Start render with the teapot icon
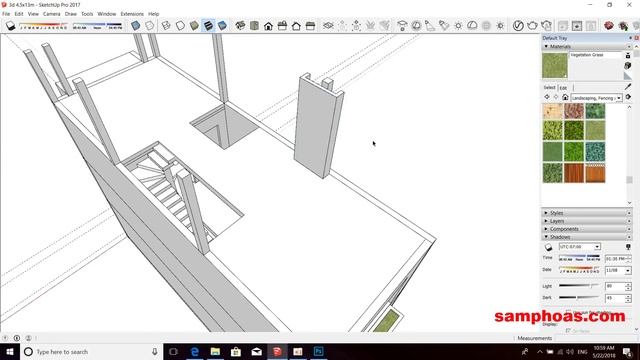Image resolution: width=640 pixels, height=360 pixels. 532,26
